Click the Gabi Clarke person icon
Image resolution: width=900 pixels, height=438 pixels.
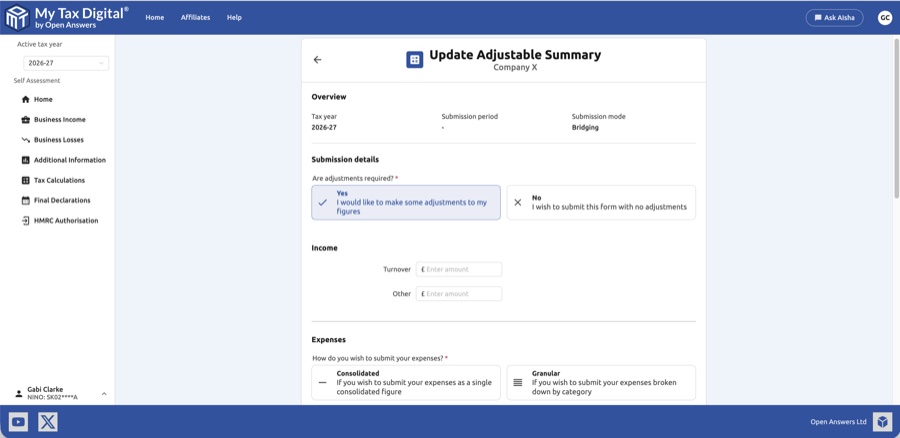(x=19, y=393)
